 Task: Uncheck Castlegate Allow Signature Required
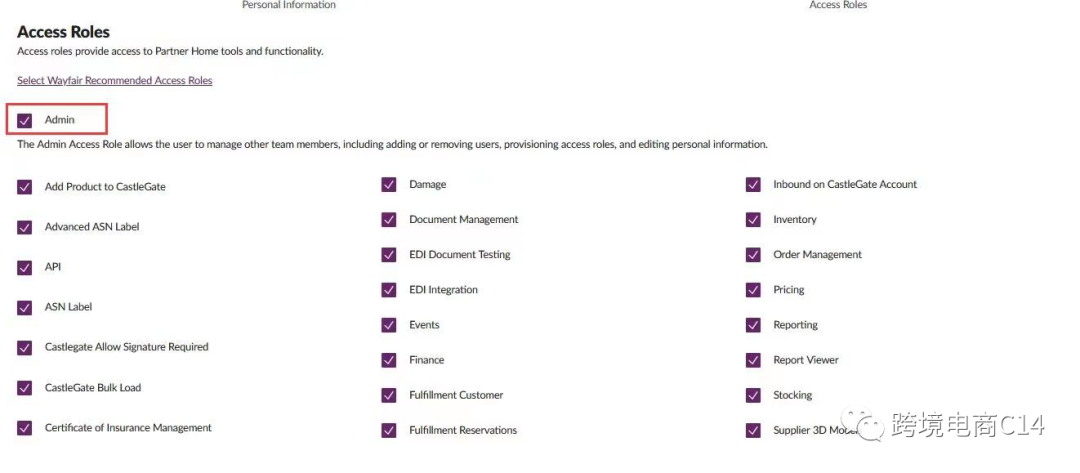pos(25,347)
